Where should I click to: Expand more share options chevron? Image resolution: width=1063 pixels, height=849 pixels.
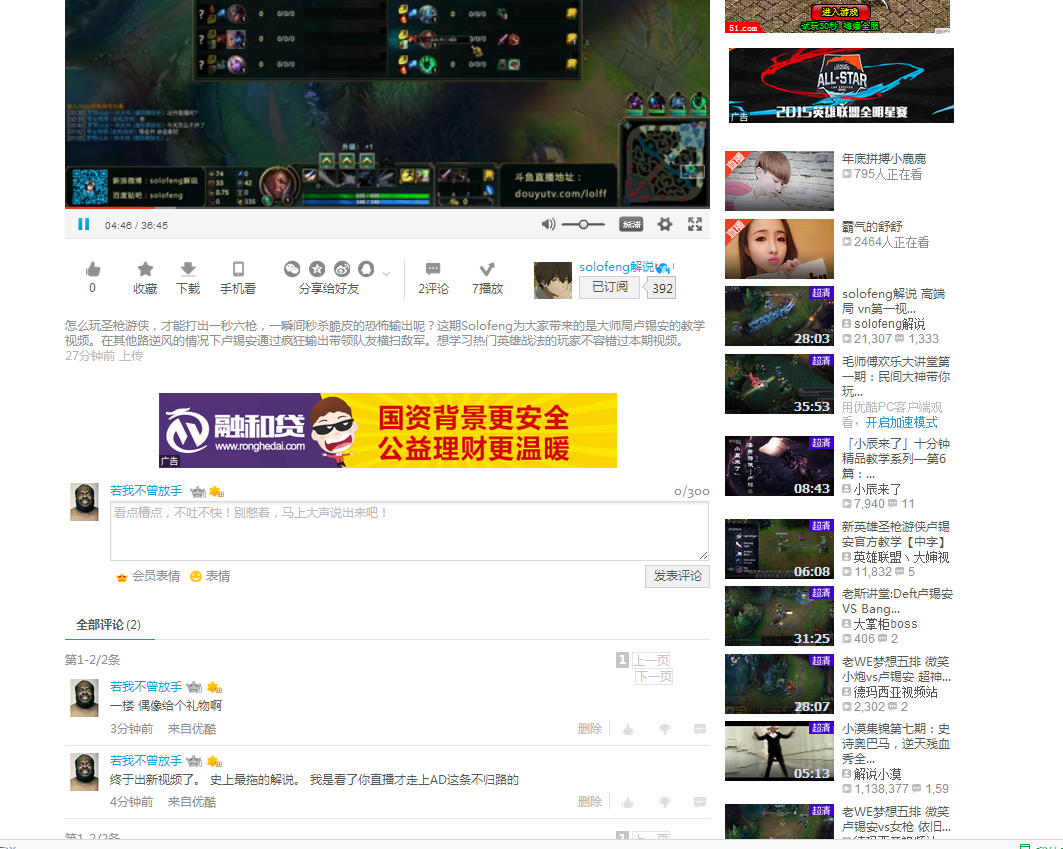tap(386, 273)
